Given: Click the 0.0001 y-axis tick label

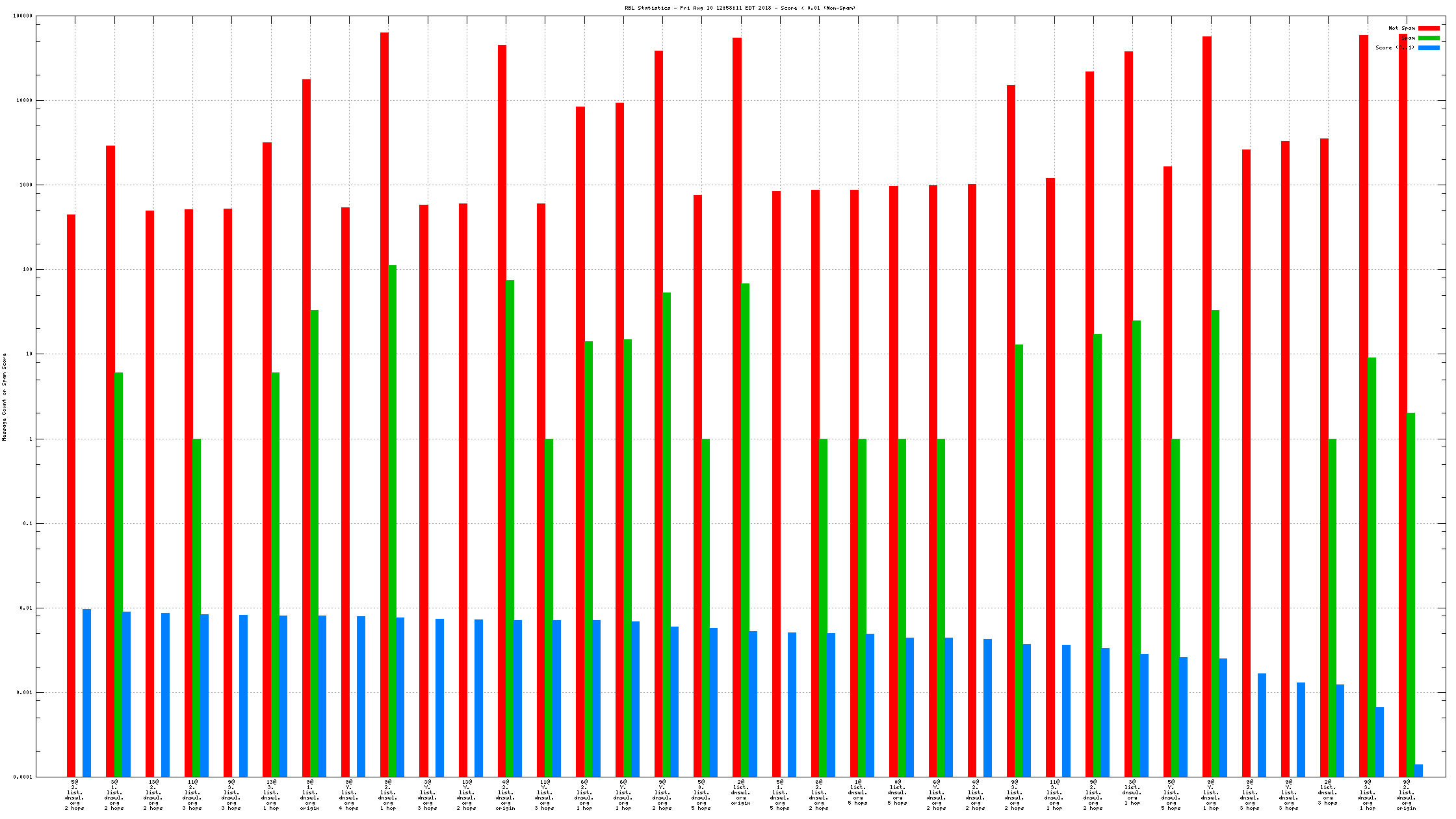Looking at the screenshot, I should pos(23,777).
